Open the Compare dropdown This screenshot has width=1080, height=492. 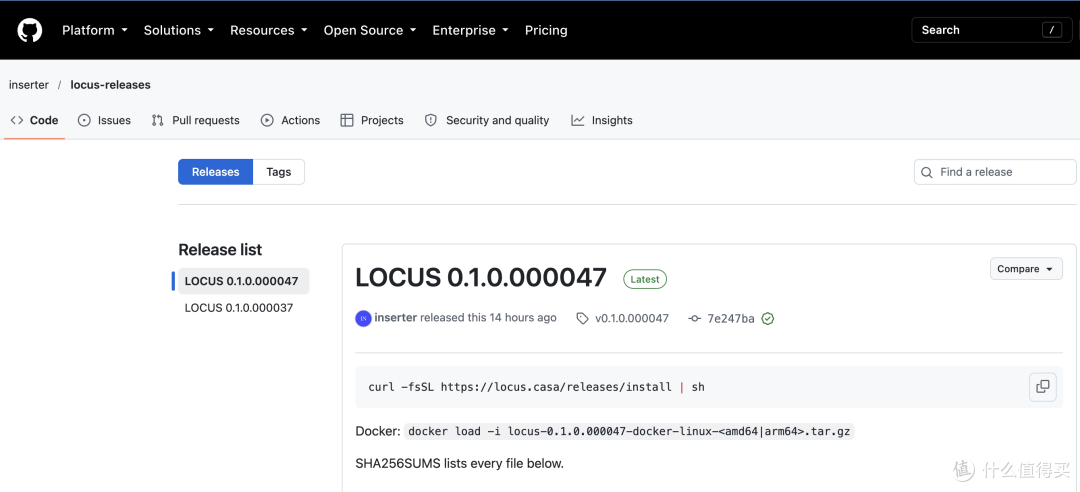coord(1026,269)
